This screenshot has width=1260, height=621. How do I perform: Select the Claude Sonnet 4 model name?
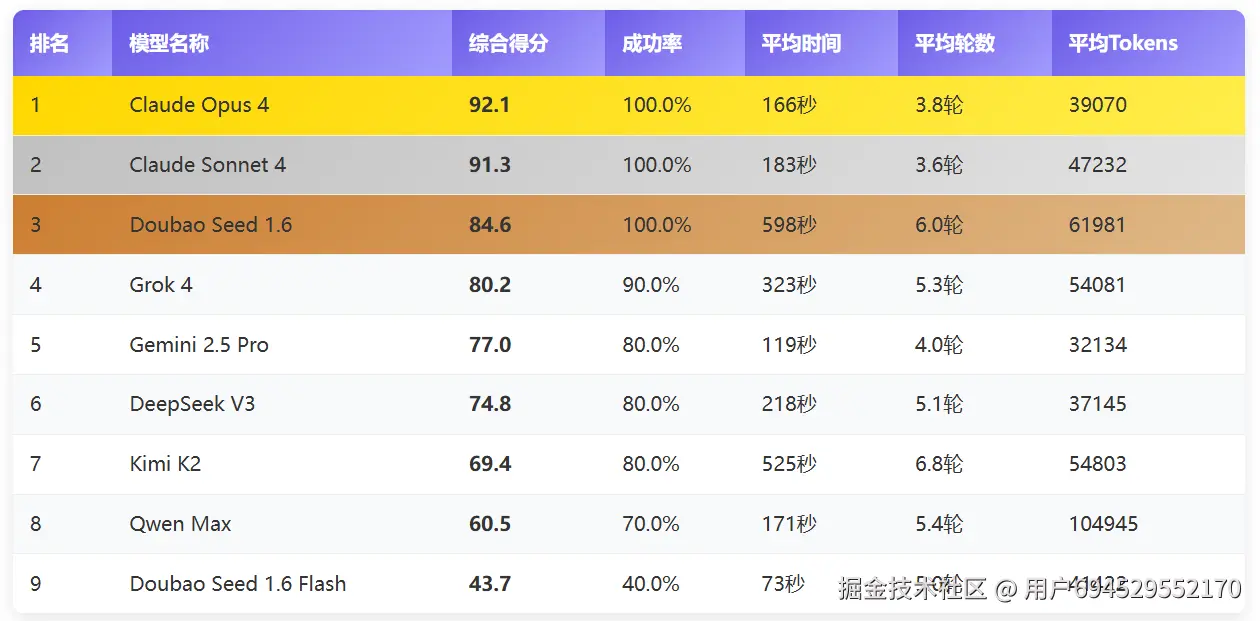[x=208, y=165]
